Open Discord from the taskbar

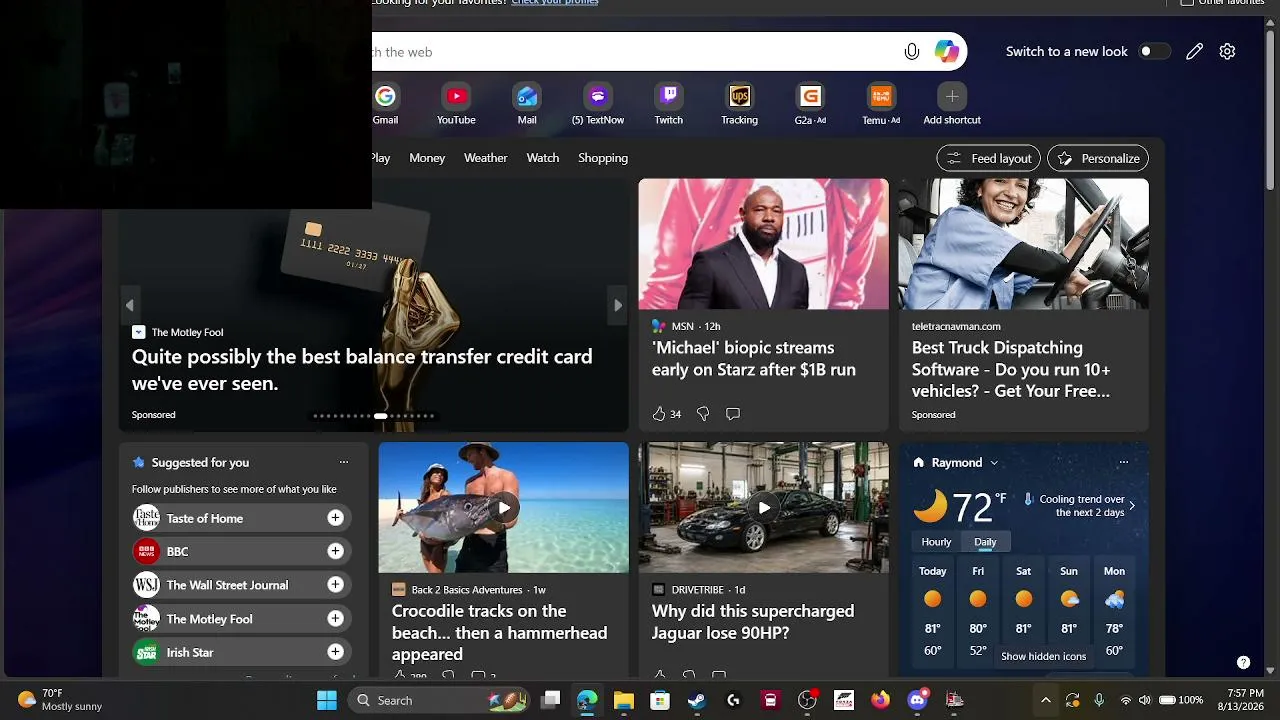coord(917,700)
